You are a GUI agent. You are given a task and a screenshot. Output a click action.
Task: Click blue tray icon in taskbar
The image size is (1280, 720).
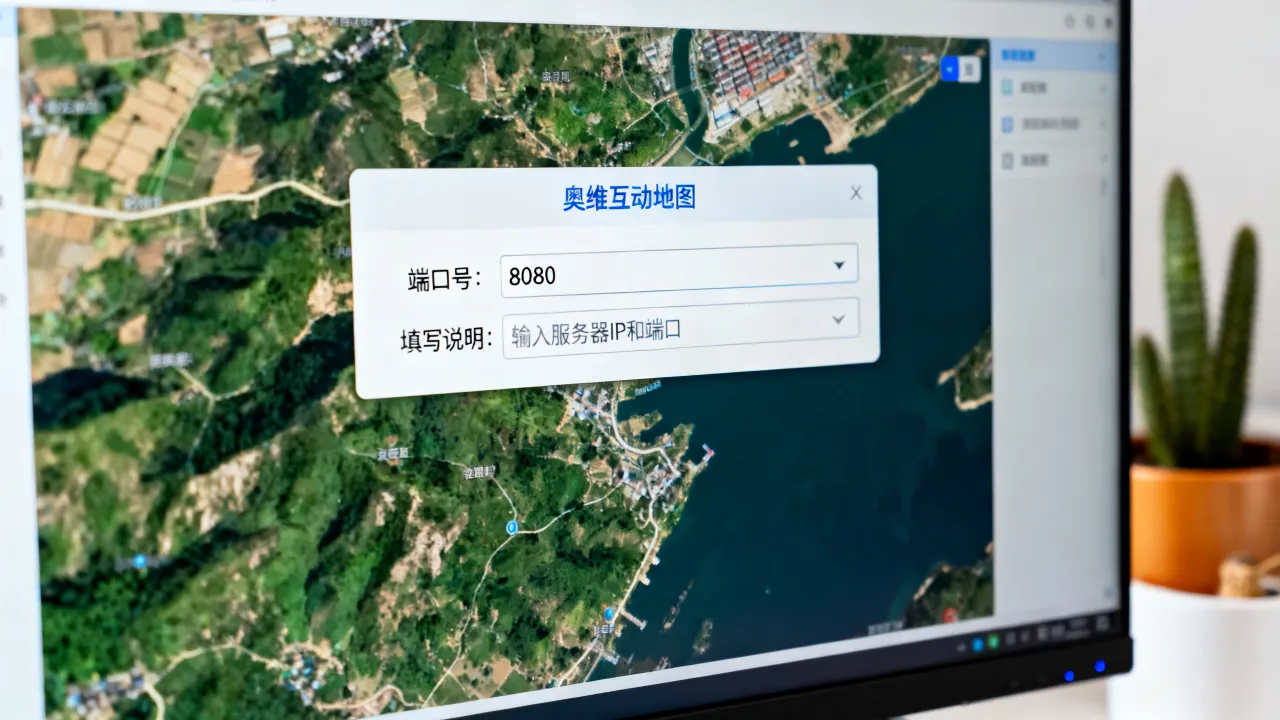click(977, 646)
